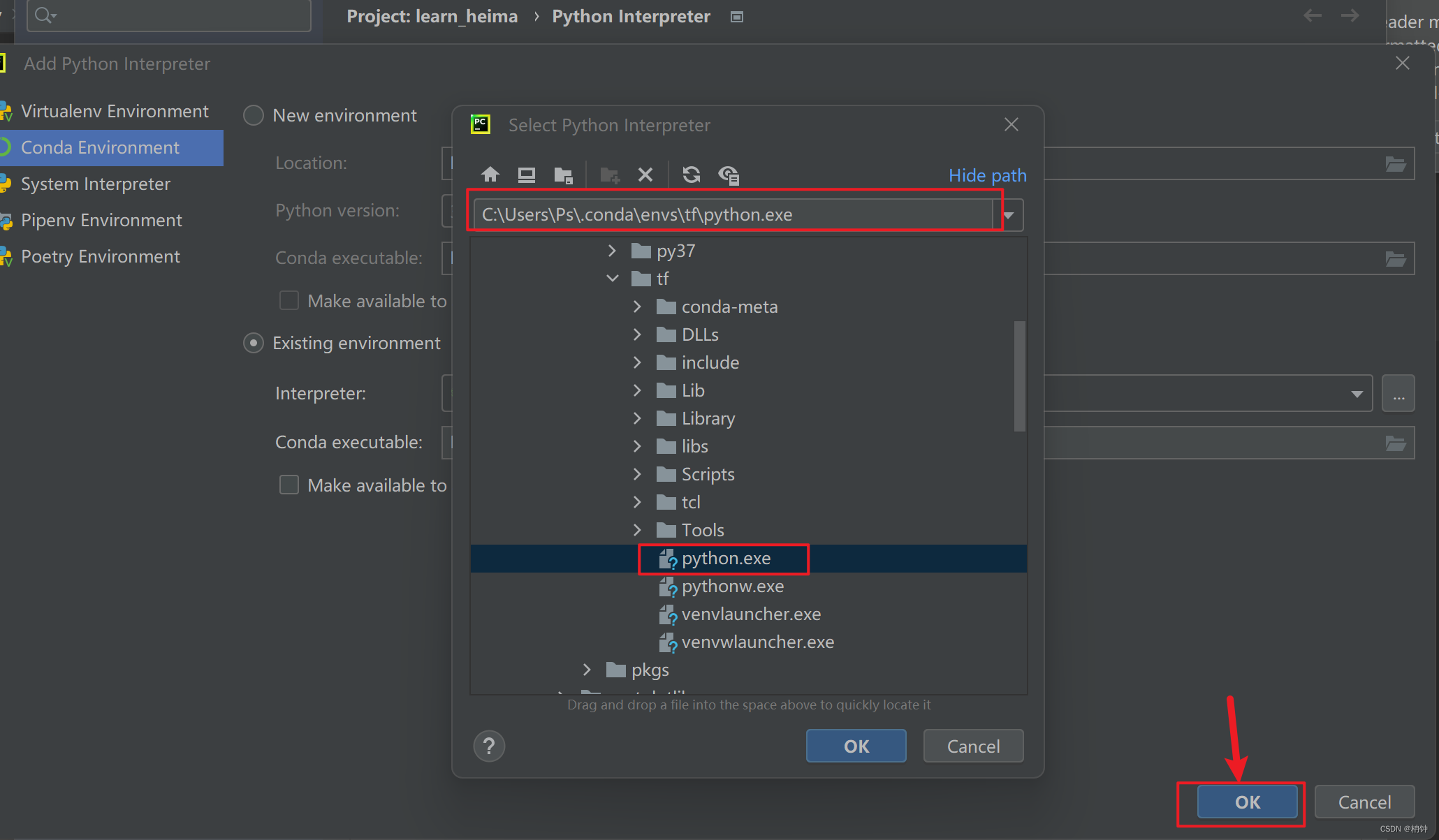The height and width of the screenshot is (840, 1439).
Task: Expand the Tools folder
Action: pos(637,529)
